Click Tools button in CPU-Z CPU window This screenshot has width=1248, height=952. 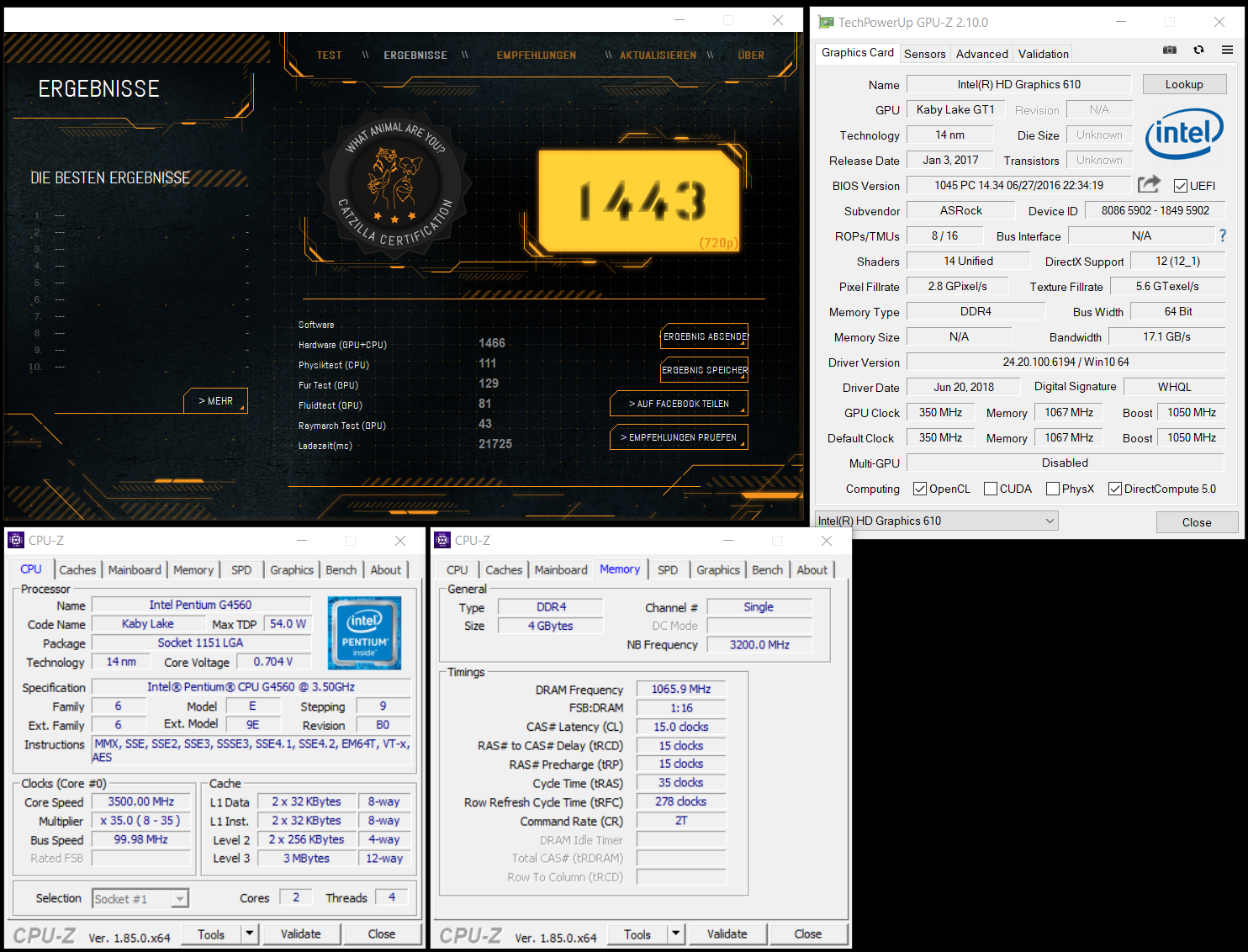point(211,933)
